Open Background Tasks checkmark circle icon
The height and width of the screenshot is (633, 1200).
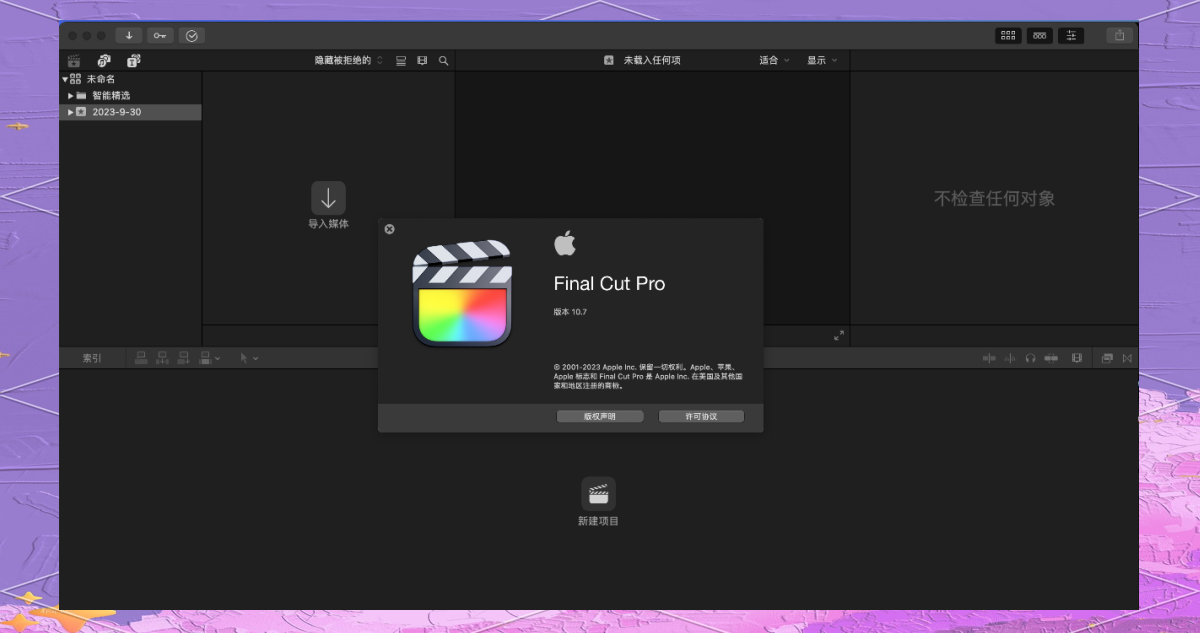click(x=192, y=35)
